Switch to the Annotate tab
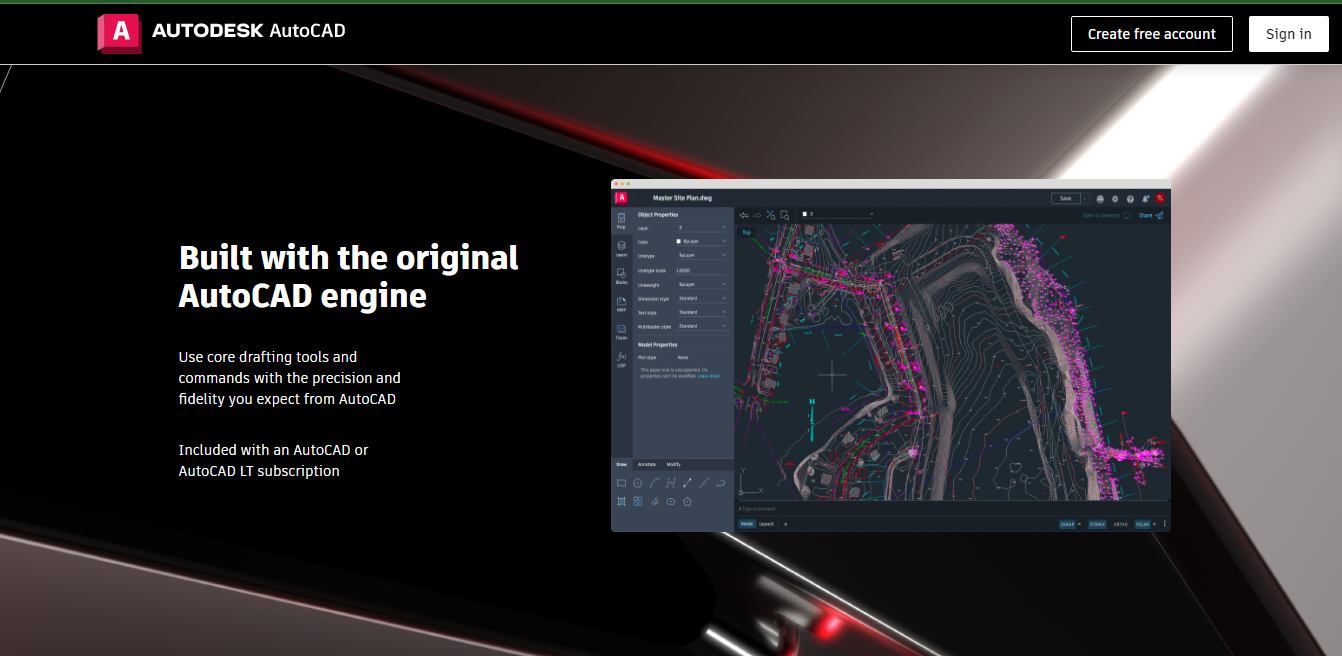 tap(646, 465)
